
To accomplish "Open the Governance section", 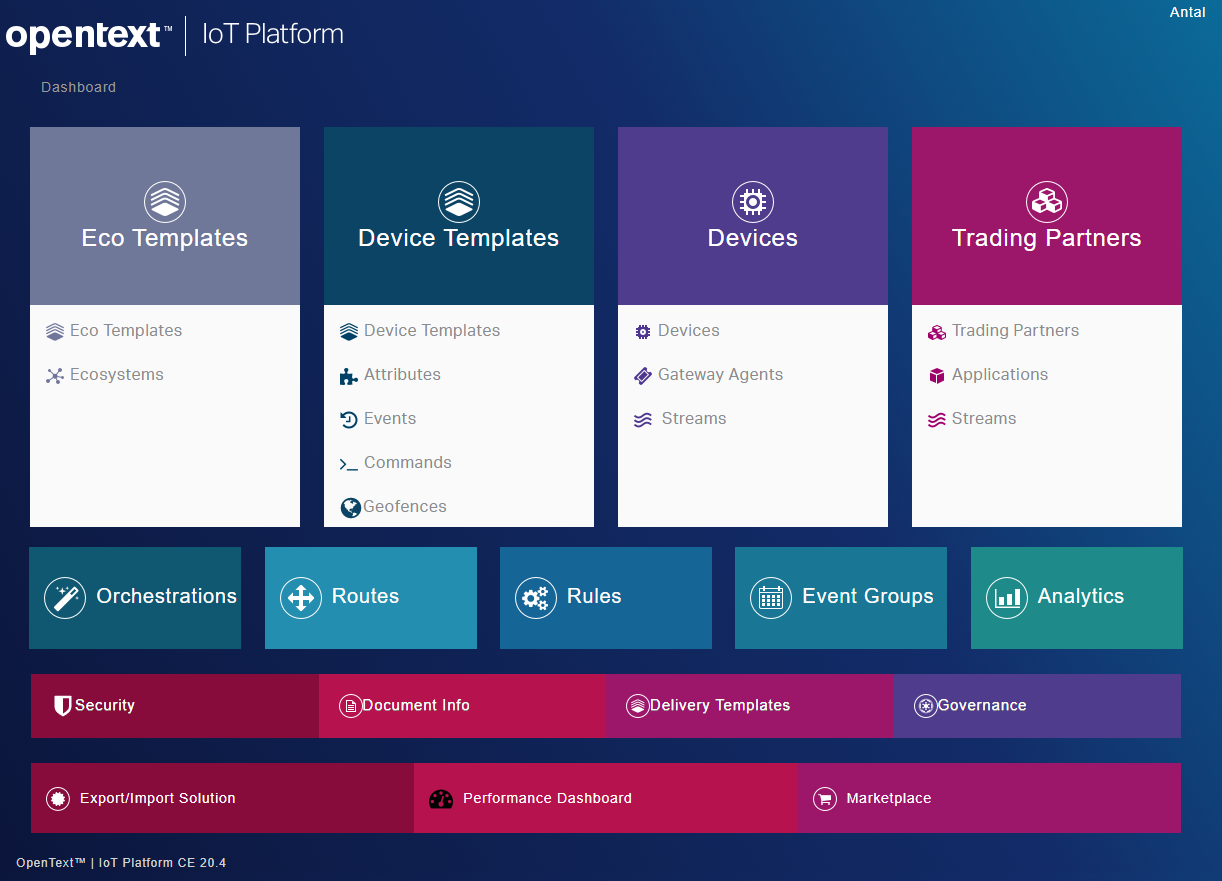I will point(981,706).
